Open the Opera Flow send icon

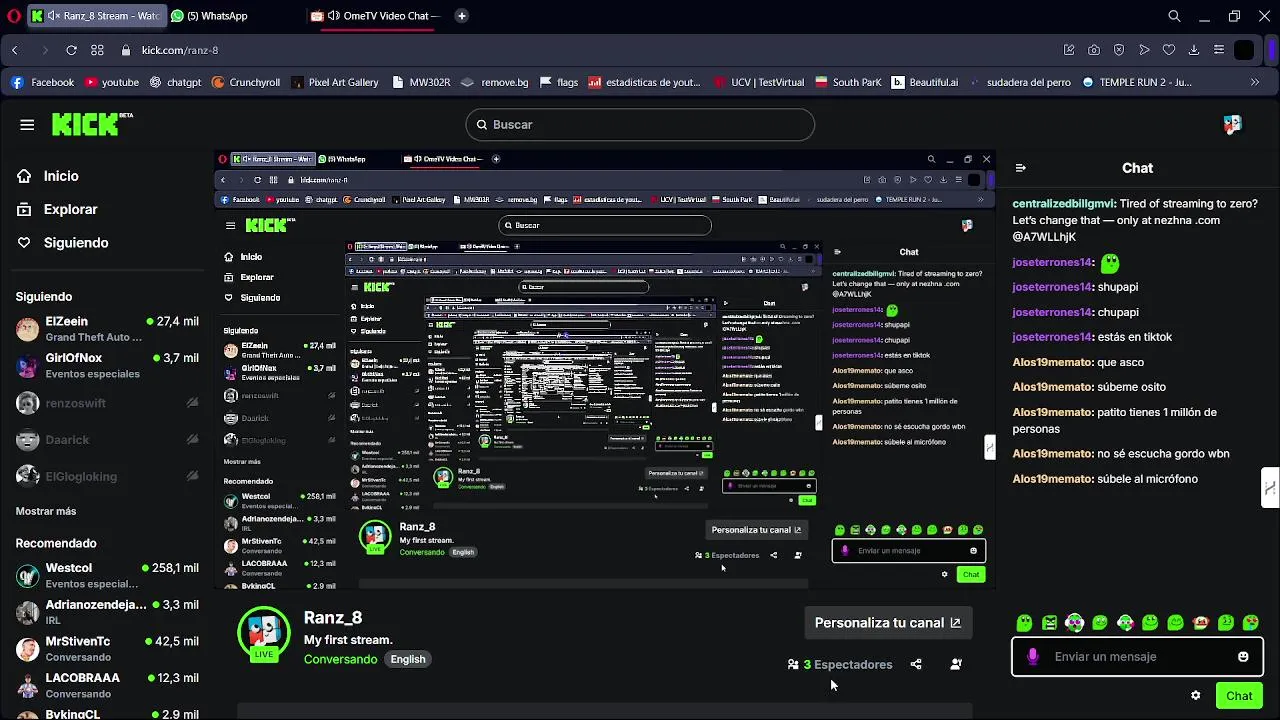[x=1144, y=50]
